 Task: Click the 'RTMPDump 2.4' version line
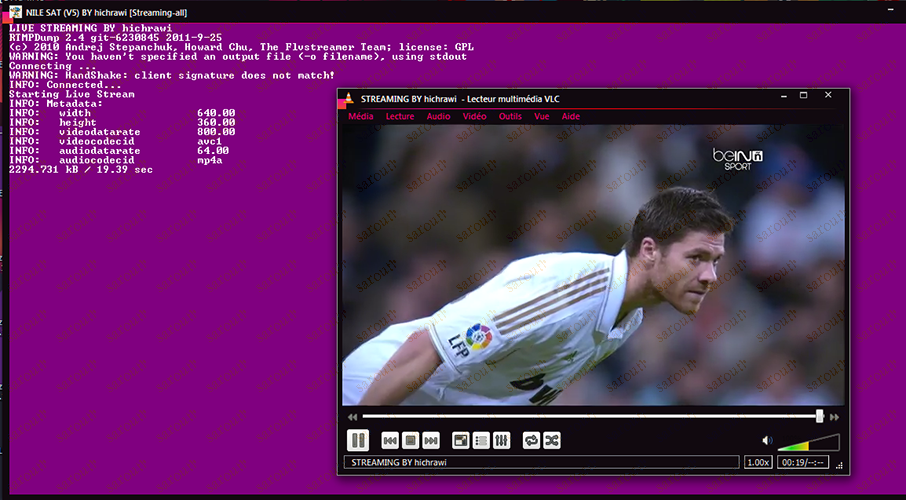pyautogui.click(x=116, y=38)
